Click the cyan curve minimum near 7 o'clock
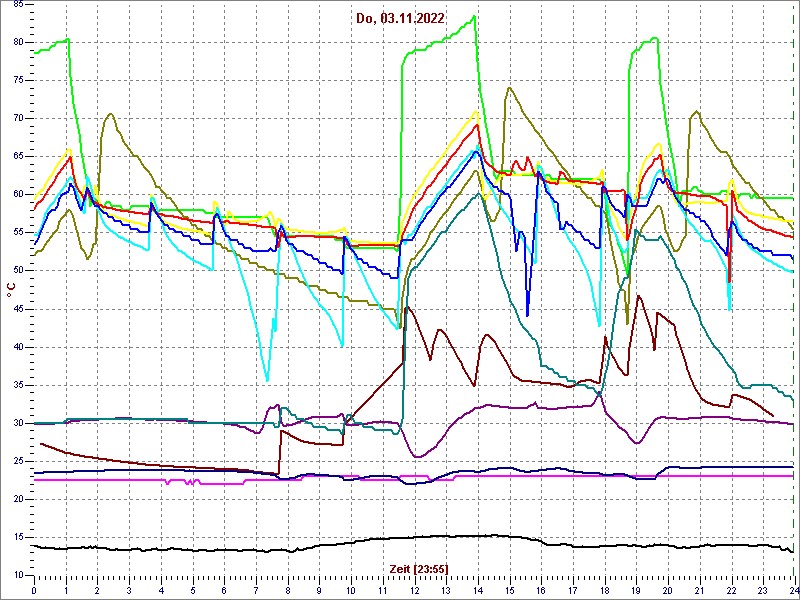This screenshot has width=800, height=600. pyautogui.click(x=267, y=381)
